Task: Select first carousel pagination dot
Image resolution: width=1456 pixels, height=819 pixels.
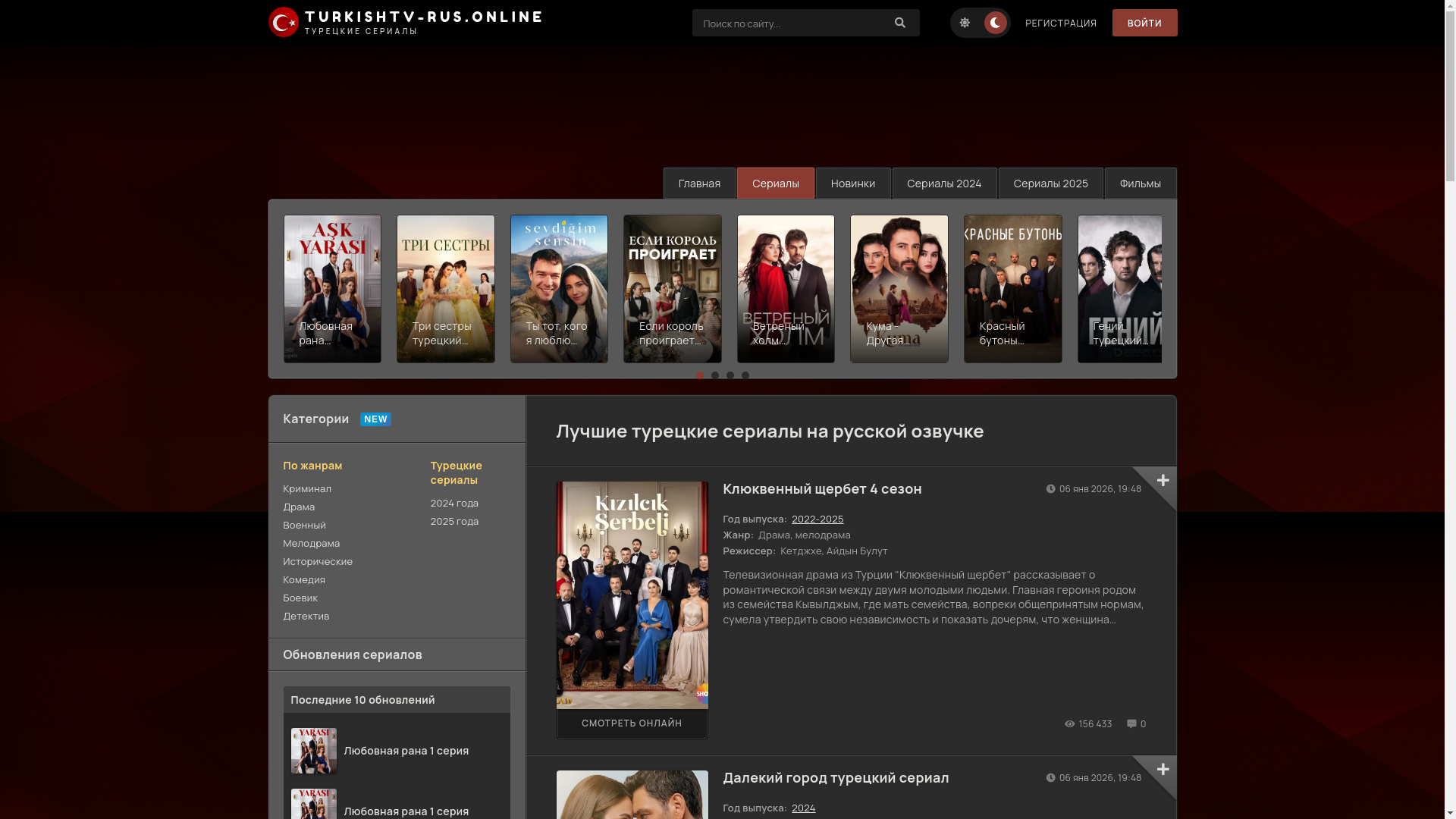Action: pos(700,375)
